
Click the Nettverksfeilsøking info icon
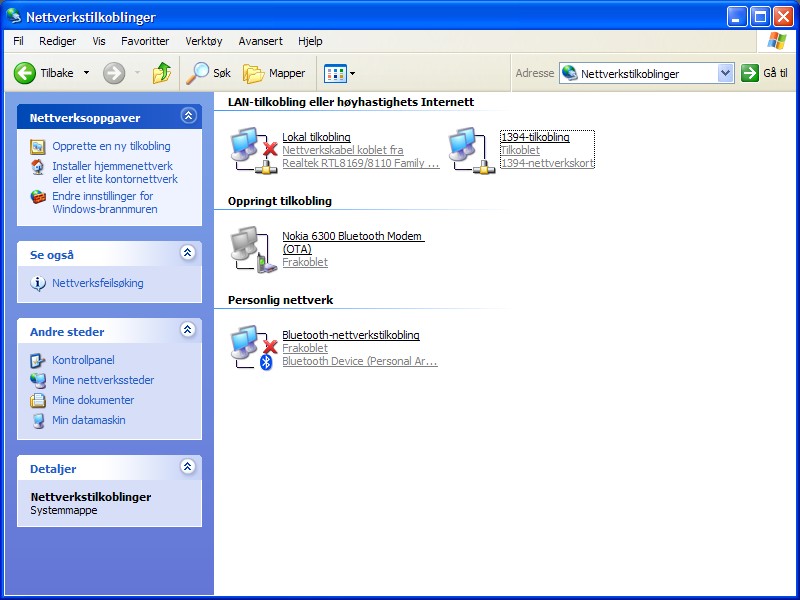tap(38, 283)
